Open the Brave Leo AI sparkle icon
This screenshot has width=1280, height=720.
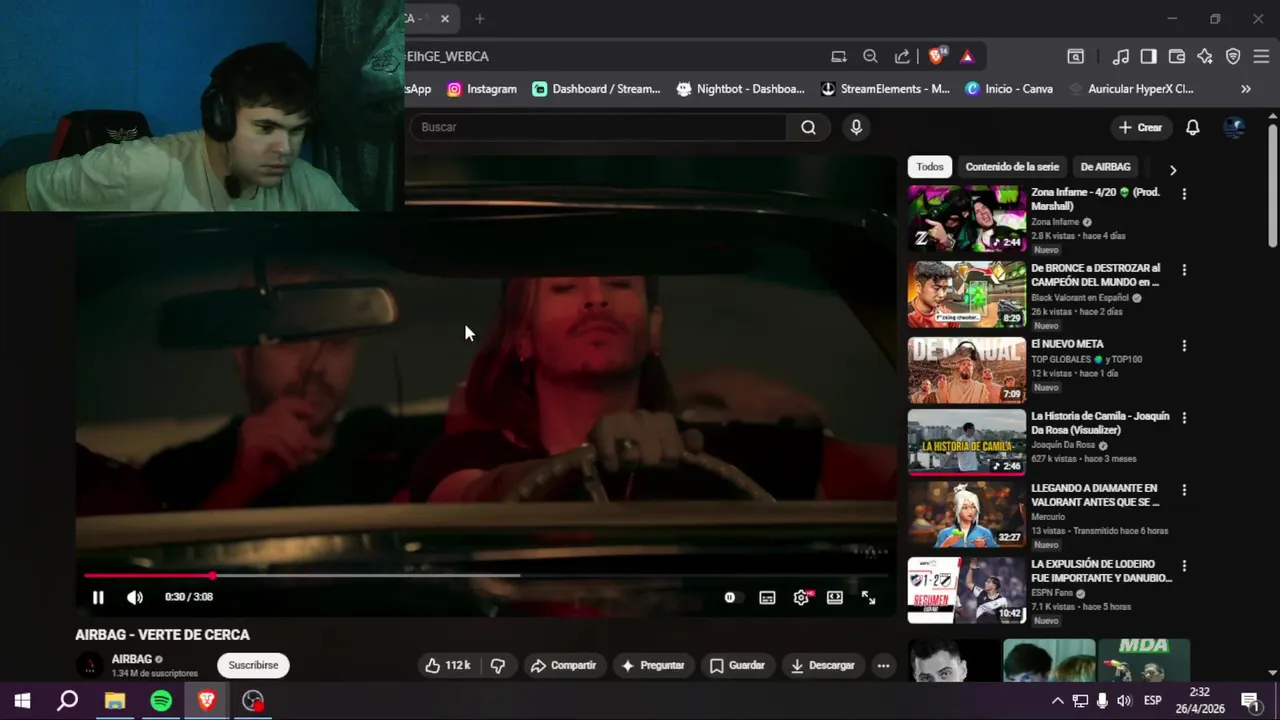pos(1205,56)
